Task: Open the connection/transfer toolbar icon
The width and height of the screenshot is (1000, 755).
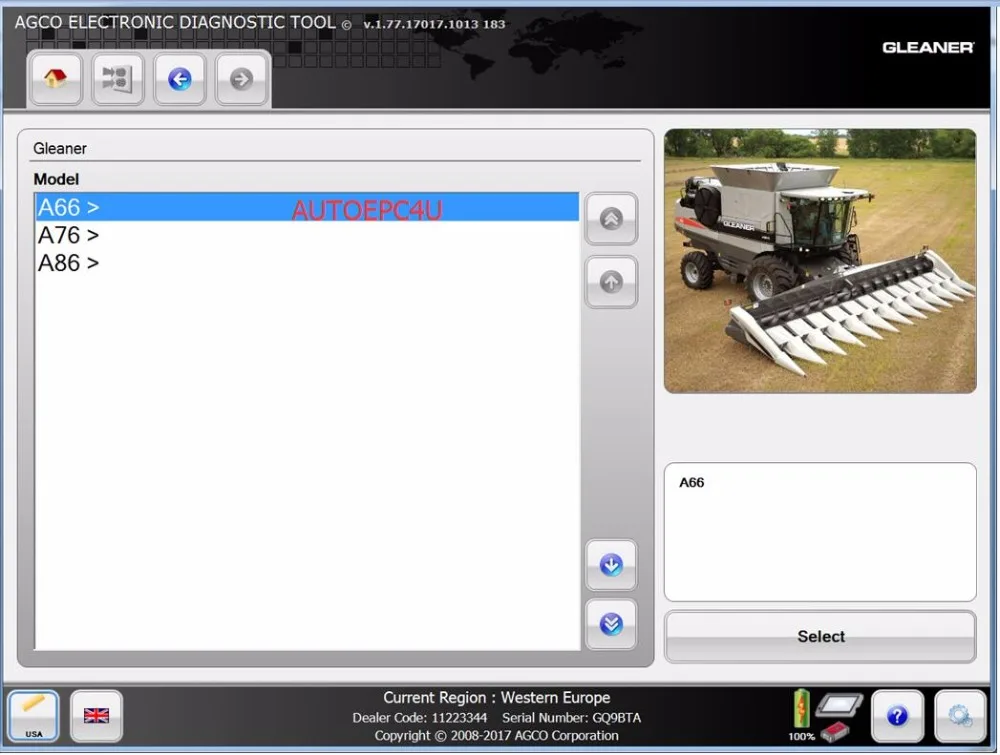Action: [x=117, y=79]
